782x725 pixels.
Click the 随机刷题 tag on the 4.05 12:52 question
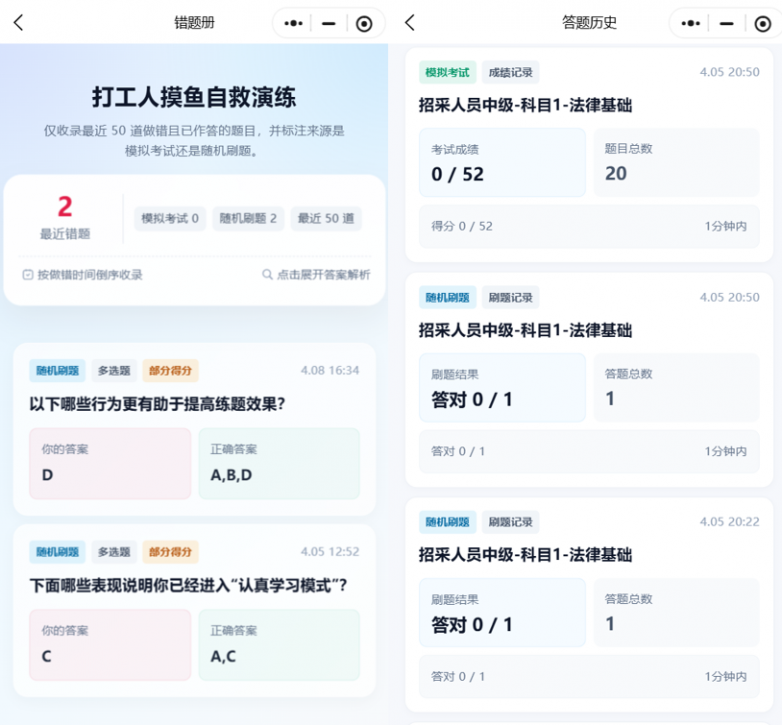[x=57, y=552]
